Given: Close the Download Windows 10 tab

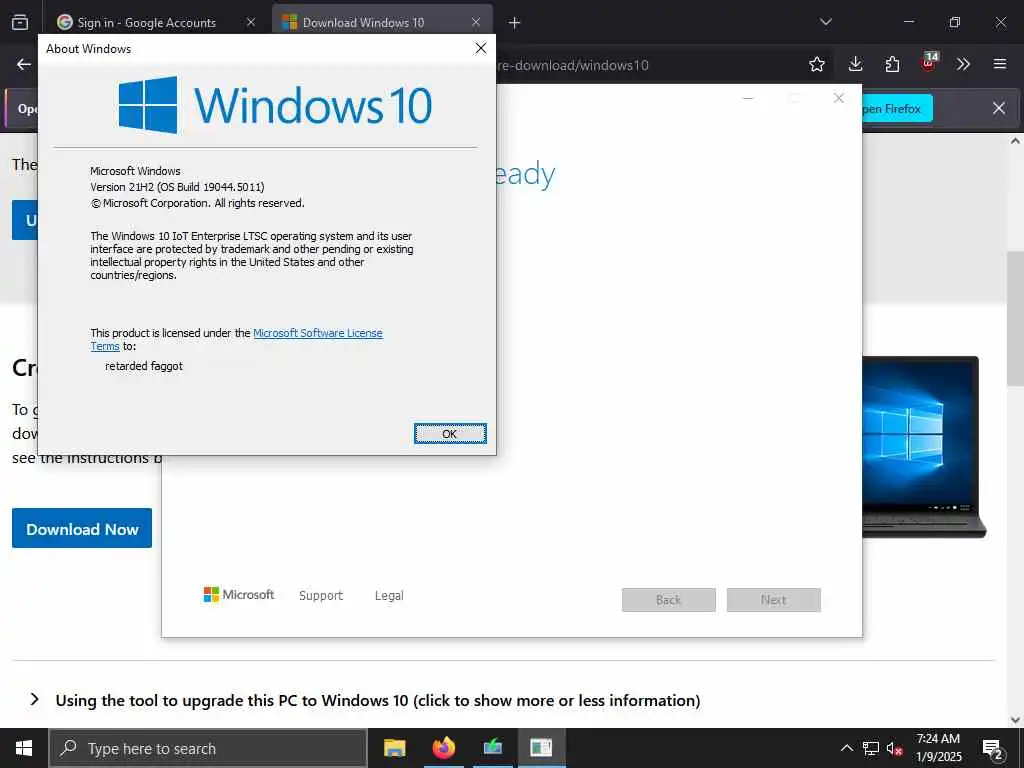Looking at the screenshot, I should click(476, 23).
